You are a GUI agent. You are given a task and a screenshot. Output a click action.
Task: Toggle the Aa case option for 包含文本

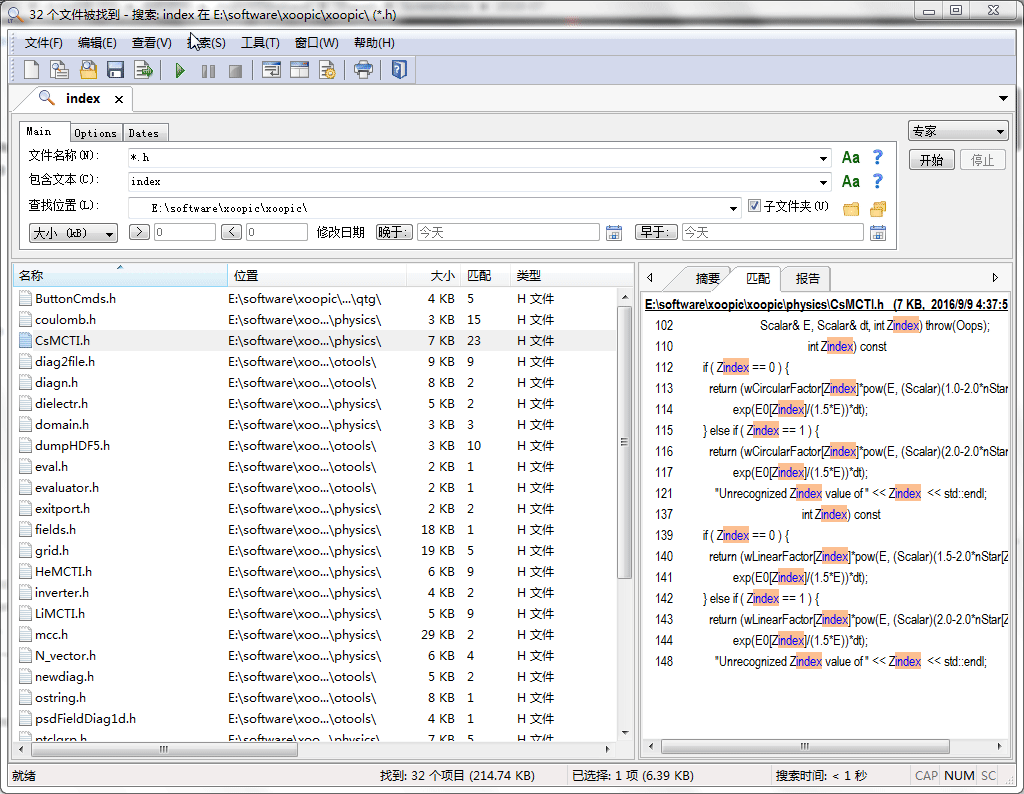pyautogui.click(x=850, y=181)
